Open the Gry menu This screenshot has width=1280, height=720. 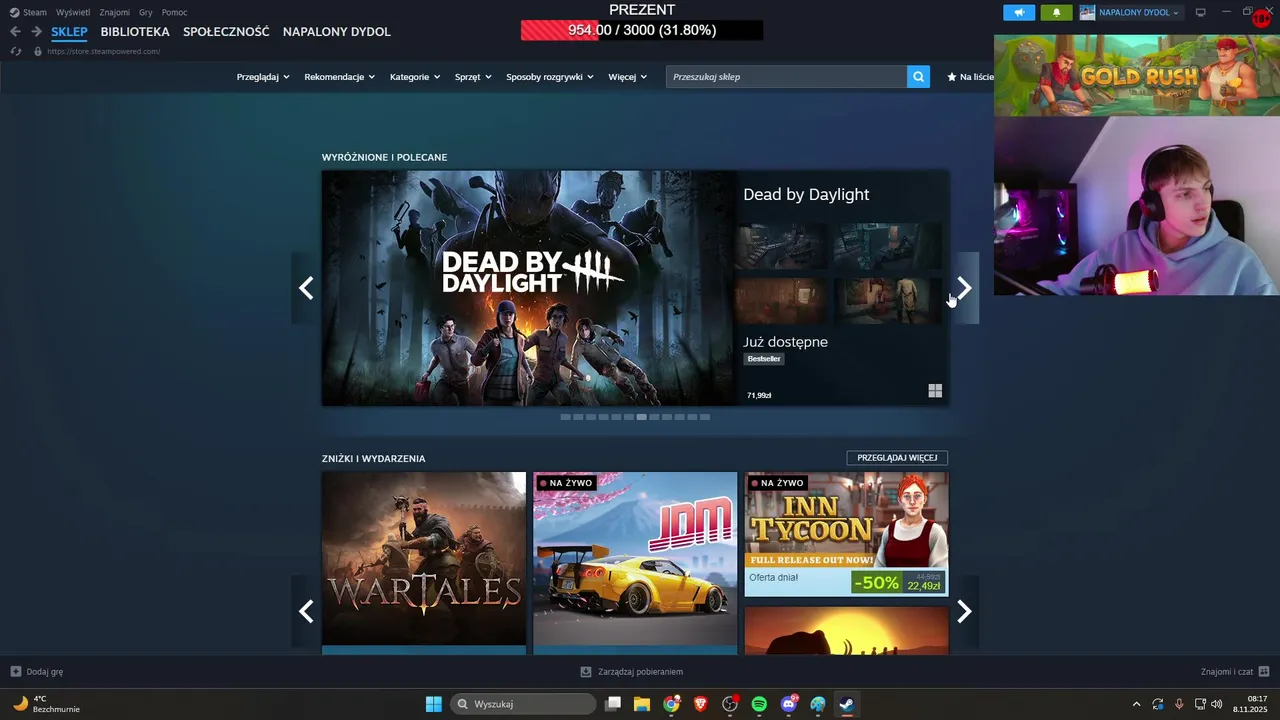click(146, 12)
